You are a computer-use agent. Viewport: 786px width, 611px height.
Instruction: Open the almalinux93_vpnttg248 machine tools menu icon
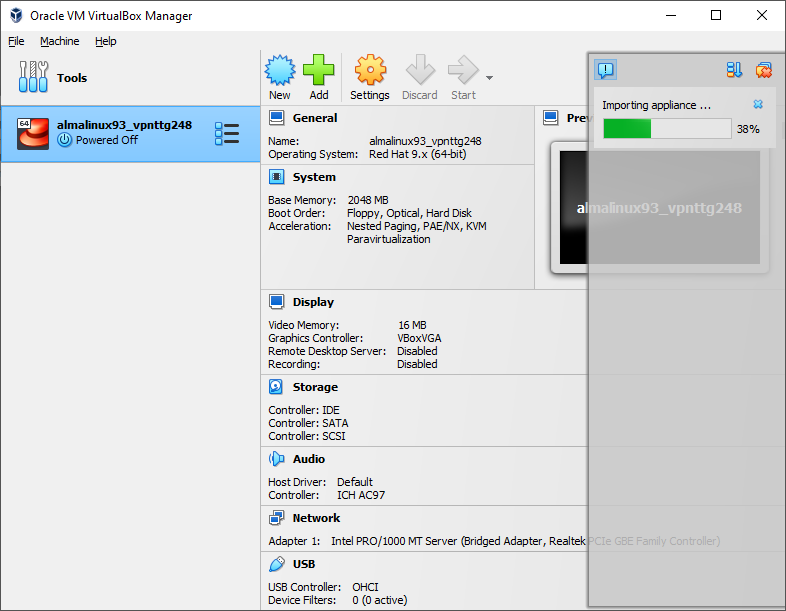click(x=227, y=134)
